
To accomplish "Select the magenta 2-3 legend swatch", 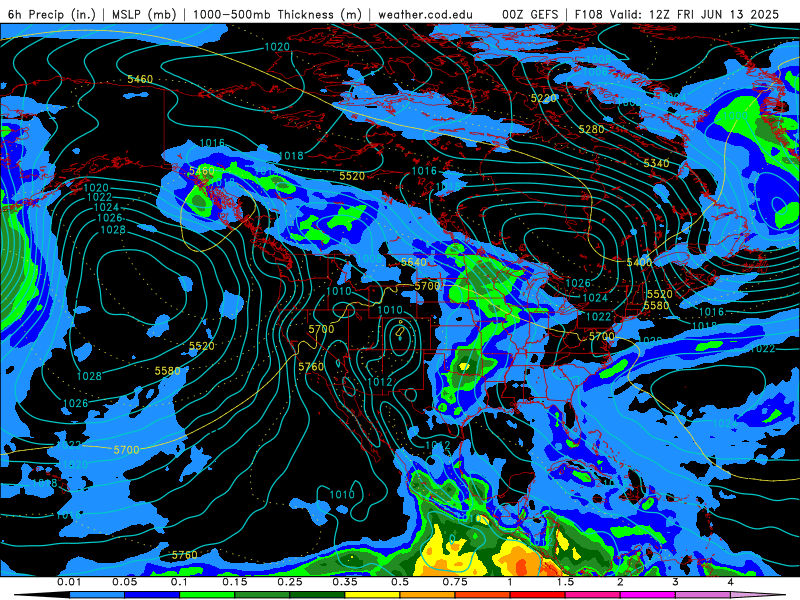I will (648, 595).
